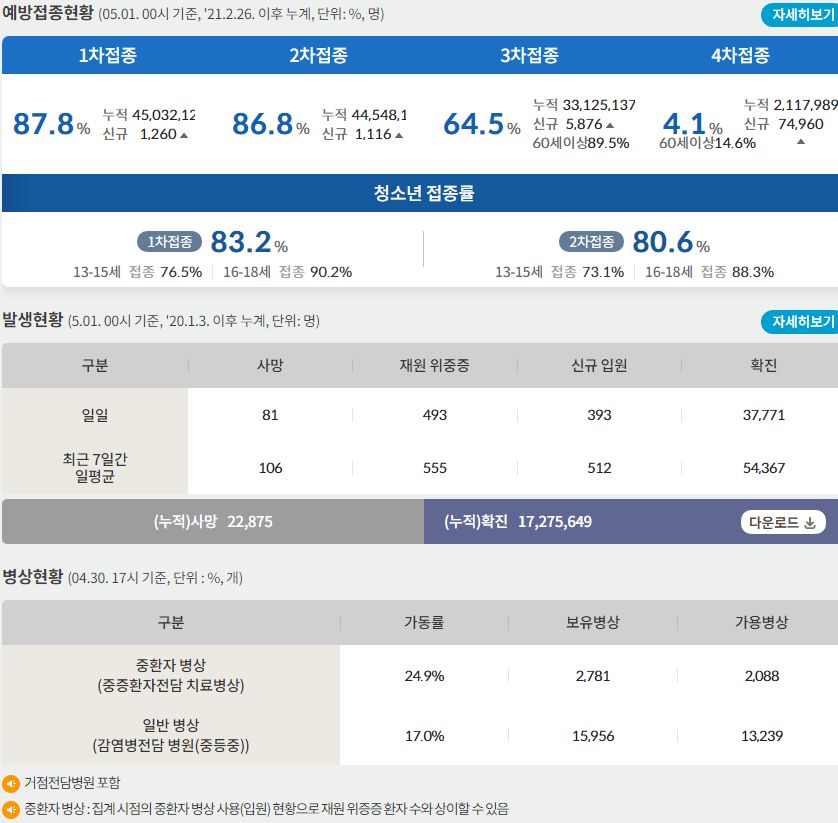This screenshot has height=823, width=838.
Task: Click the 87.8% first dose rate
Action: [x=51, y=124]
